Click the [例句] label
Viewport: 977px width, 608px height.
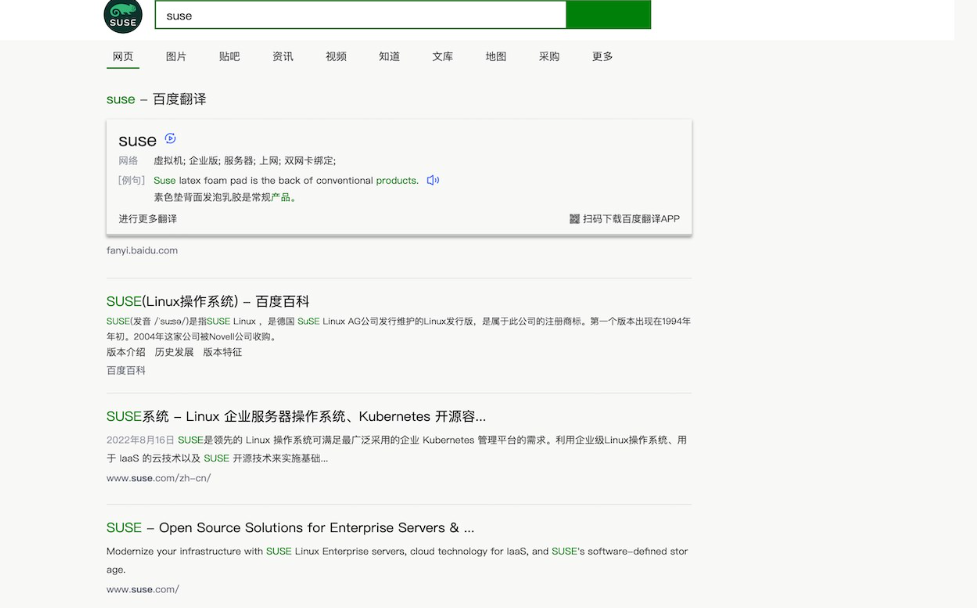tap(131, 180)
